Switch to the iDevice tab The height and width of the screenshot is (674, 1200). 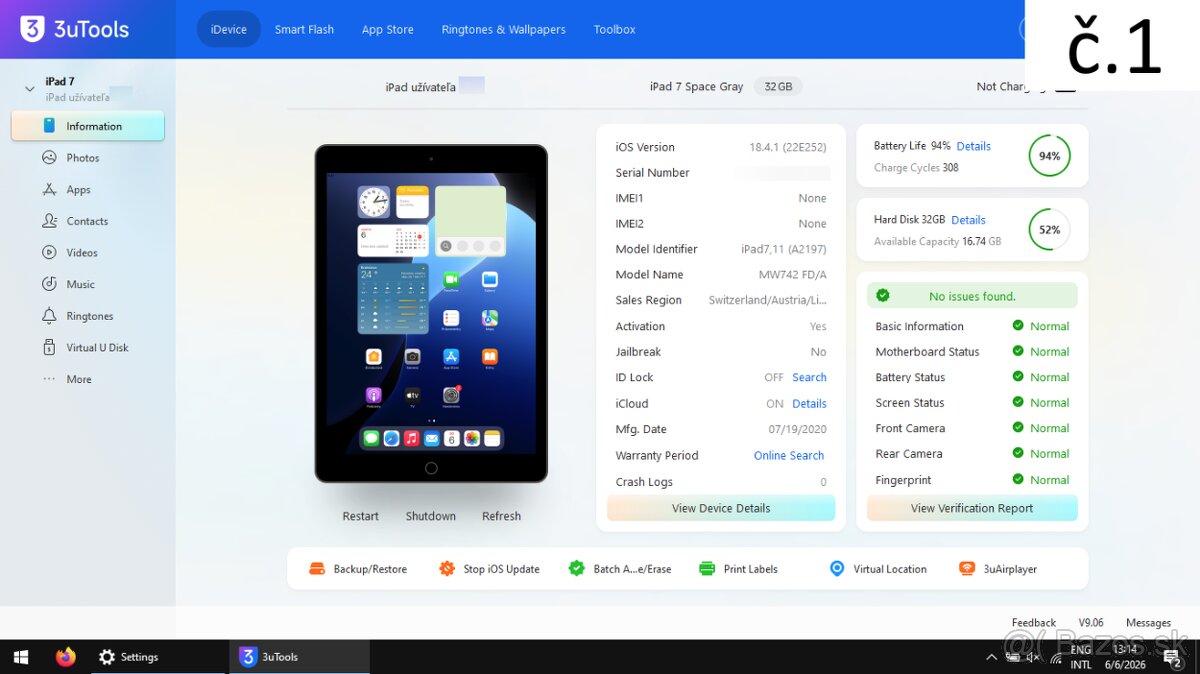pos(228,29)
